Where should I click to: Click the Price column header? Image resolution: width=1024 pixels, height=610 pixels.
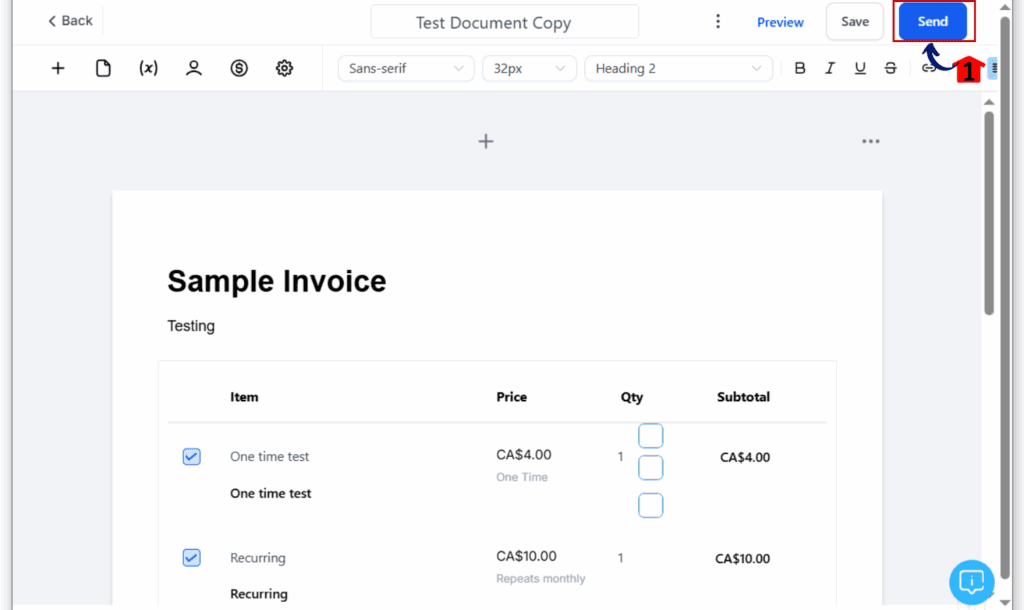pos(511,397)
